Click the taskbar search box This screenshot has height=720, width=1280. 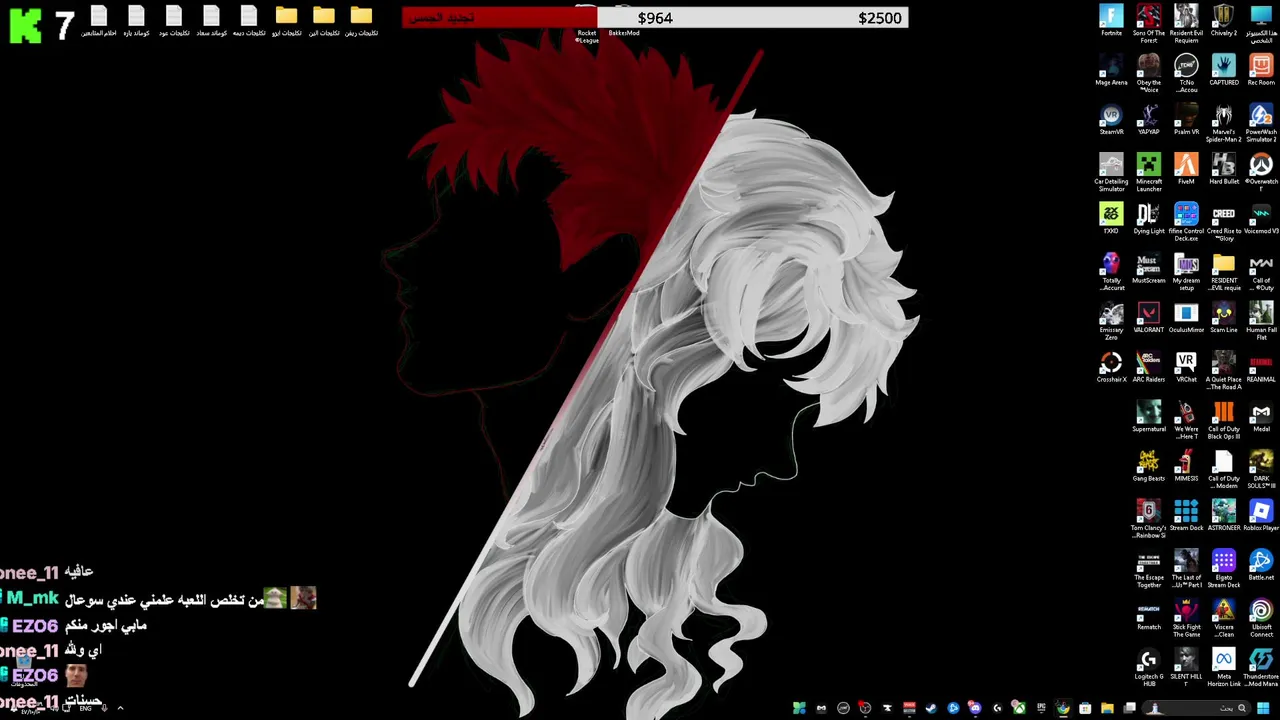point(1196,708)
